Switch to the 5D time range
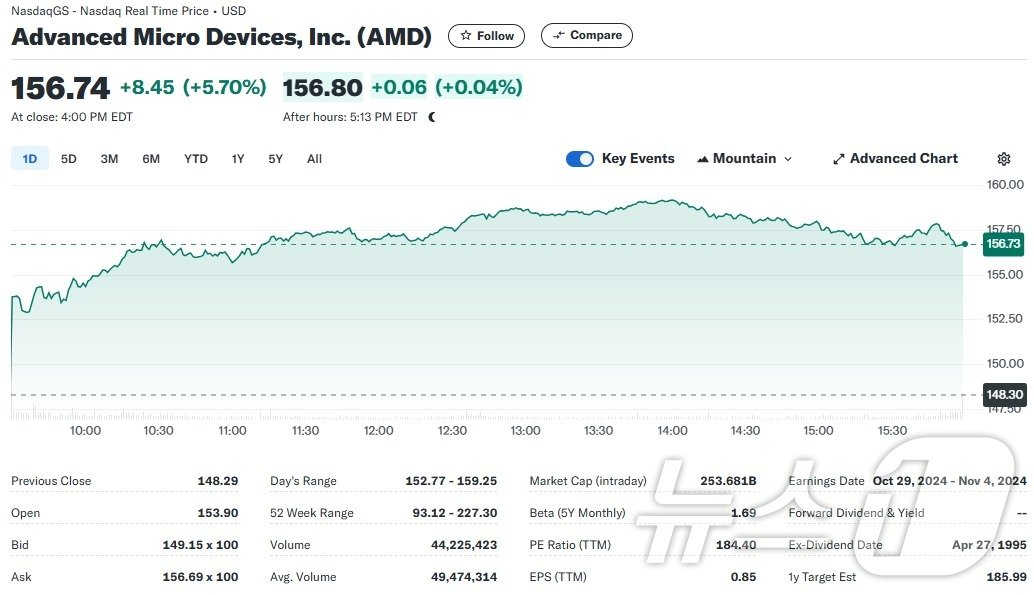 [68, 158]
